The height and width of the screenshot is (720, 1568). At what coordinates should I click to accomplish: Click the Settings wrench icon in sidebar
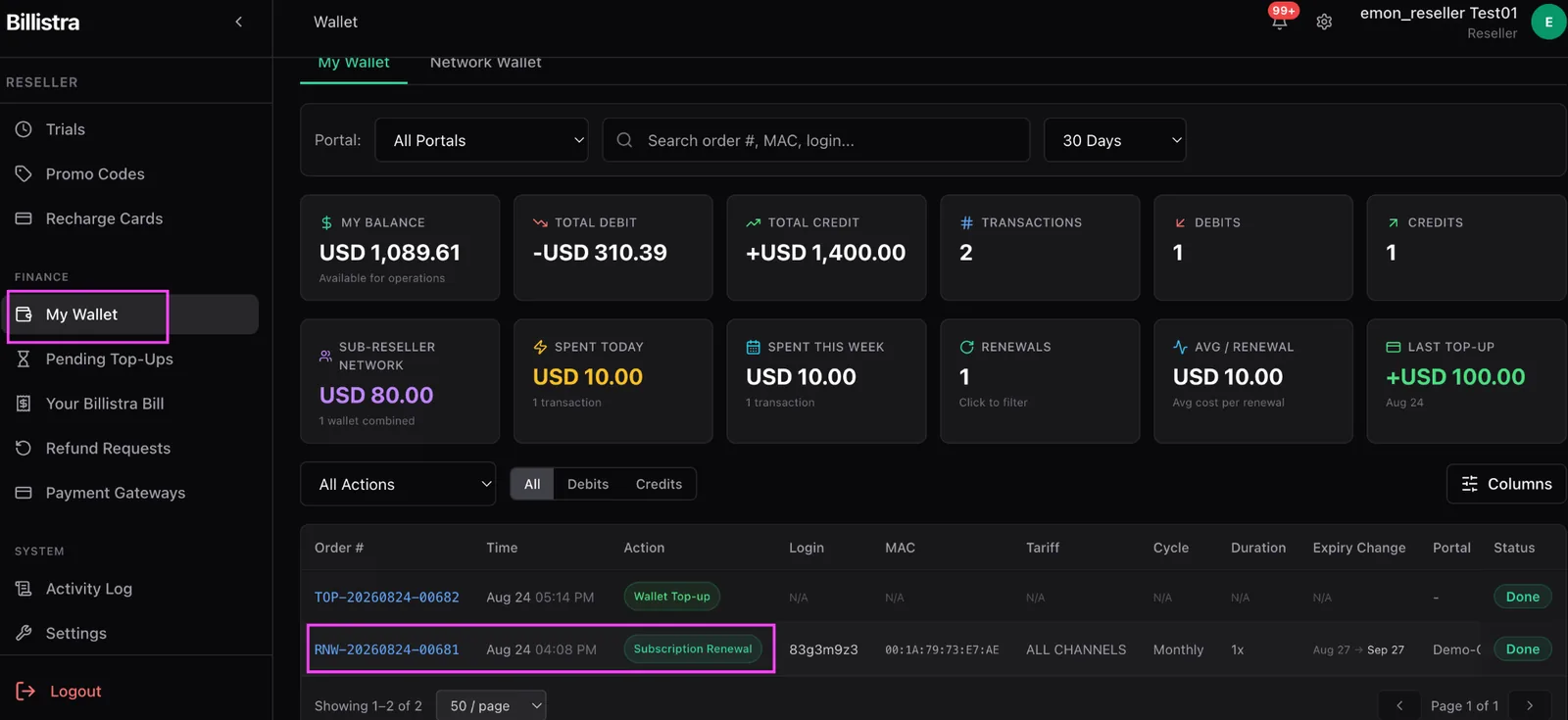point(24,633)
